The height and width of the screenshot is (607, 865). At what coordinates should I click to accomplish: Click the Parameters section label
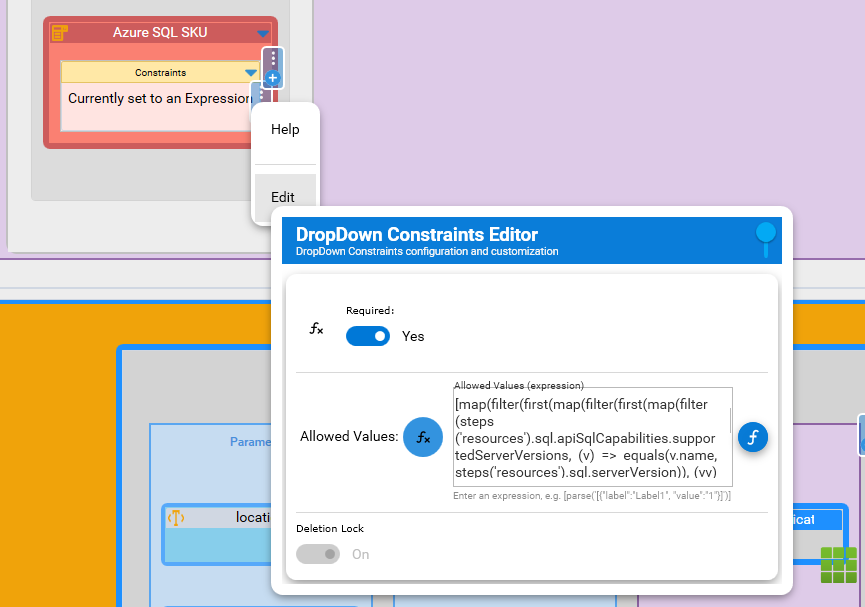pyautogui.click(x=250, y=442)
